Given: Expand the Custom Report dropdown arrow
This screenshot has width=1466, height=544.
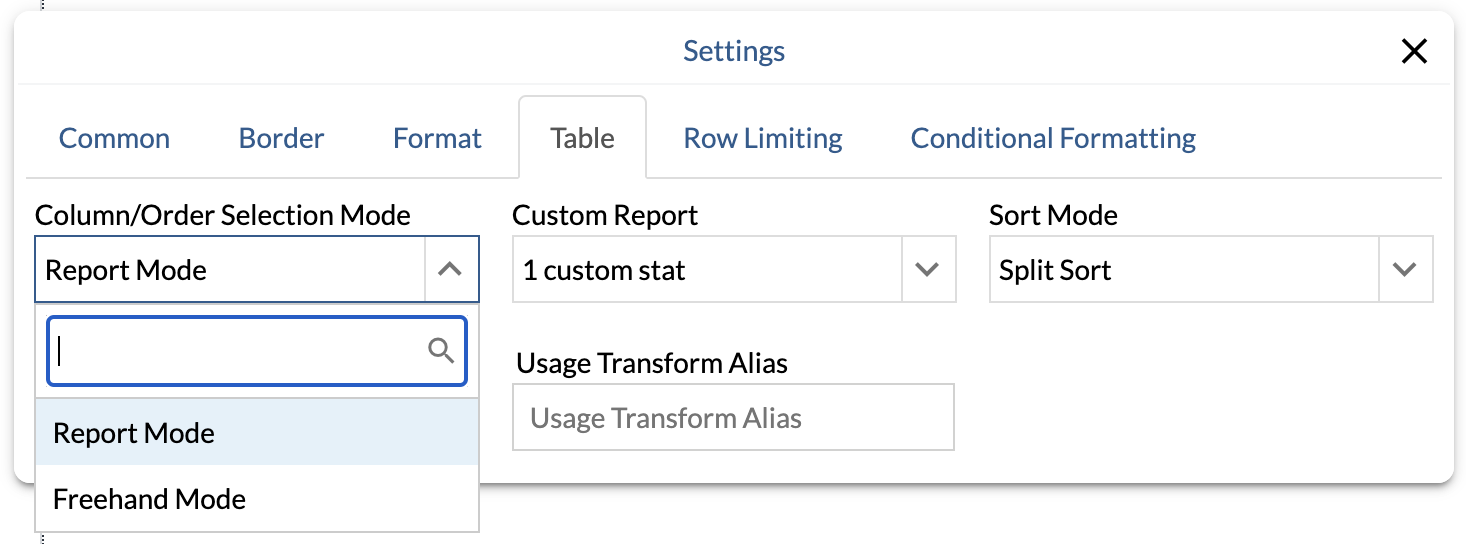Looking at the screenshot, I should click(928, 270).
